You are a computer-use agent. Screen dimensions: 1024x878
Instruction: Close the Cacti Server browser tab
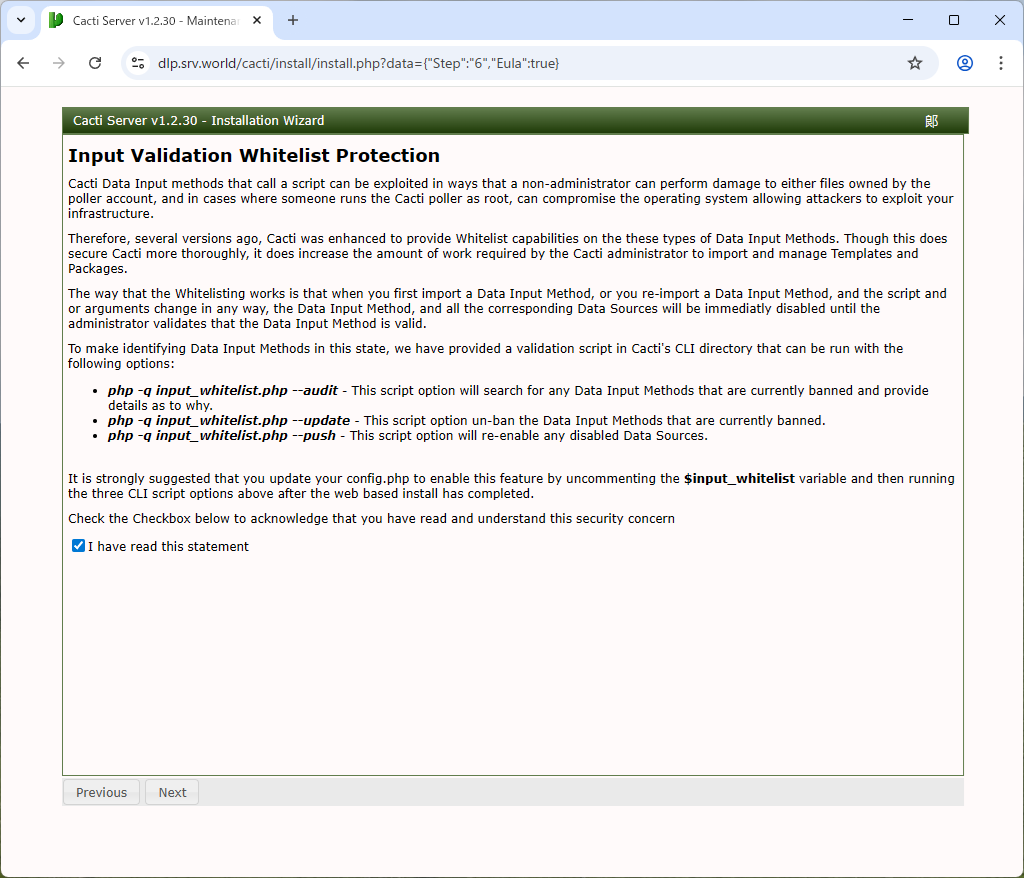click(257, 20)
